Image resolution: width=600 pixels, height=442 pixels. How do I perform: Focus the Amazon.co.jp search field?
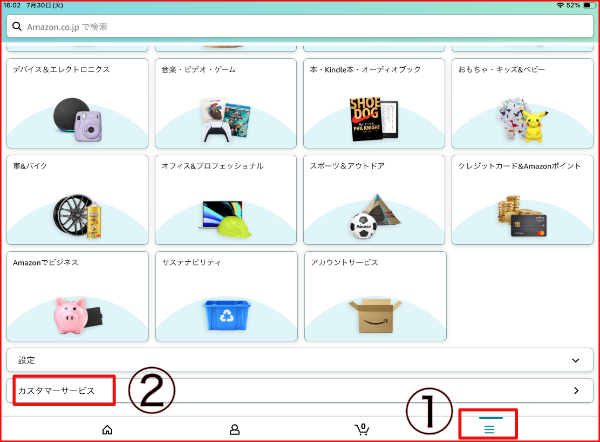(x=300, y=26)
